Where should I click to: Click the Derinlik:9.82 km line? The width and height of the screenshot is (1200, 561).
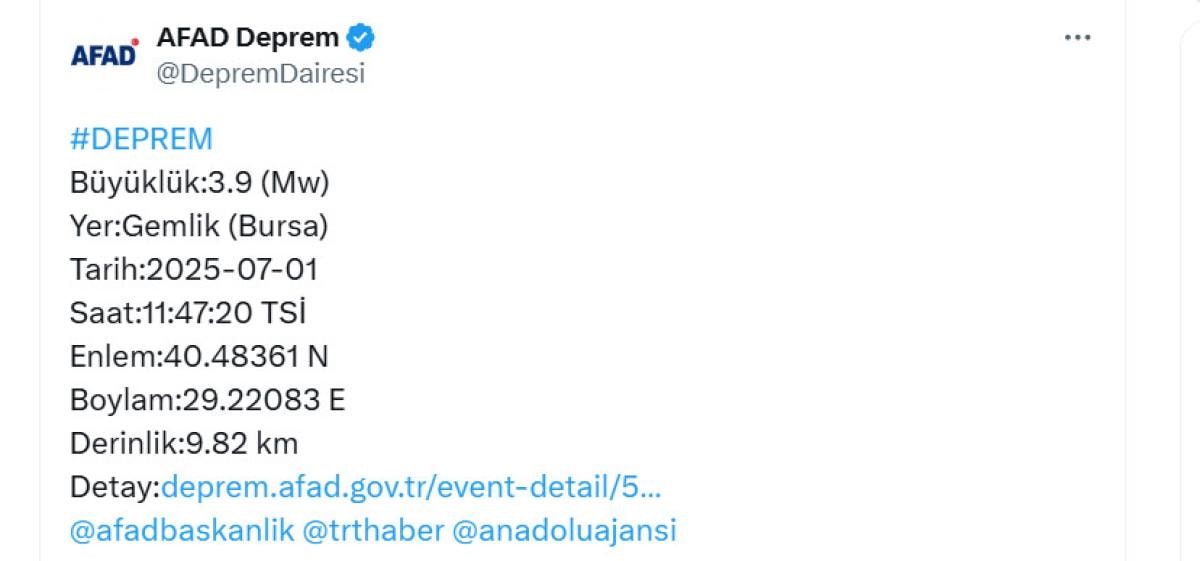pyautogui.click(x=184, y=443)
